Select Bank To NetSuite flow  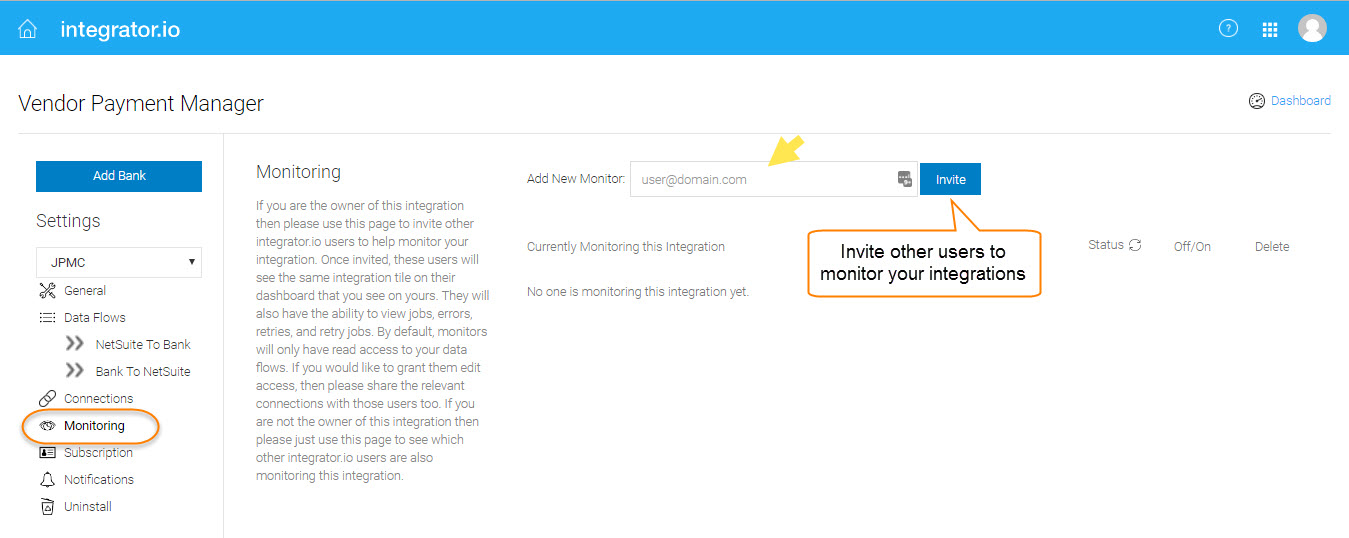pyautogui.click(x=143, y=372)
